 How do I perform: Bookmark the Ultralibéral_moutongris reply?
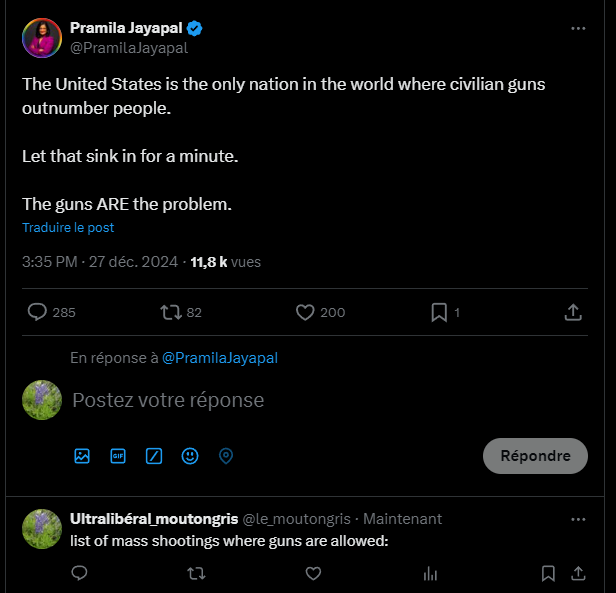(548, 573)
